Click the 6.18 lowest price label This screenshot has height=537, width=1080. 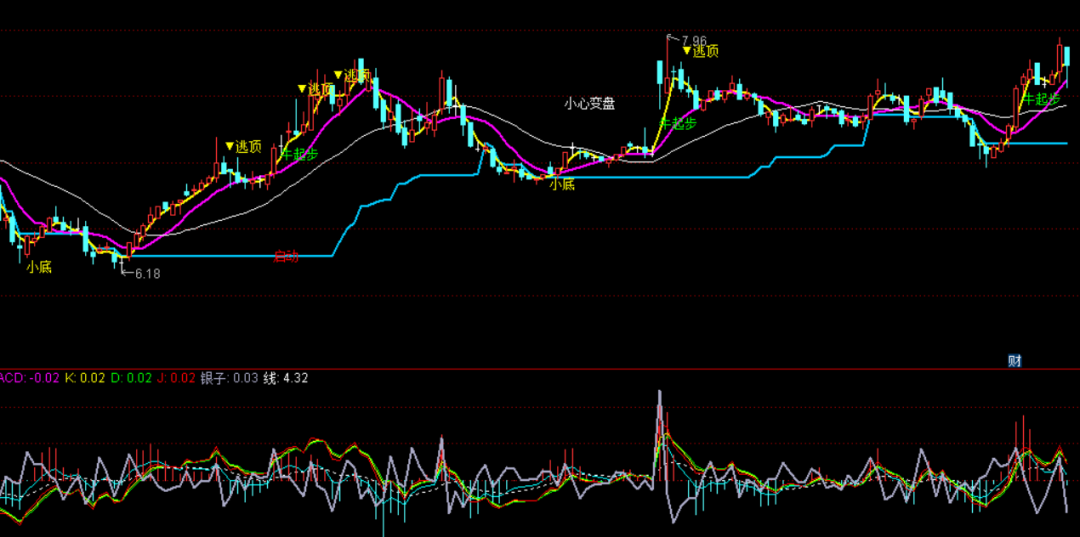[x=147, y=273]
